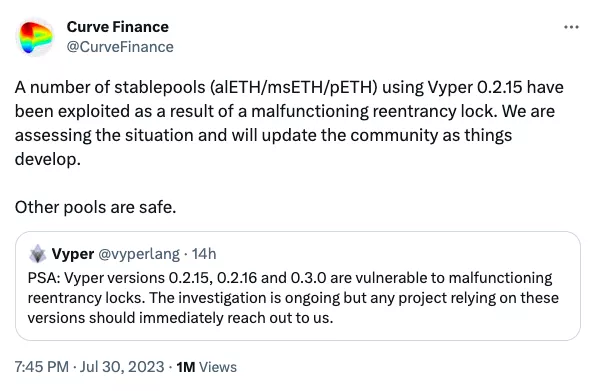Image resolution: width=596 pixels, height=391 pixels.
Task: Click the 7:45 PM tweet timestamp
Action: click(x=42, y=367)
